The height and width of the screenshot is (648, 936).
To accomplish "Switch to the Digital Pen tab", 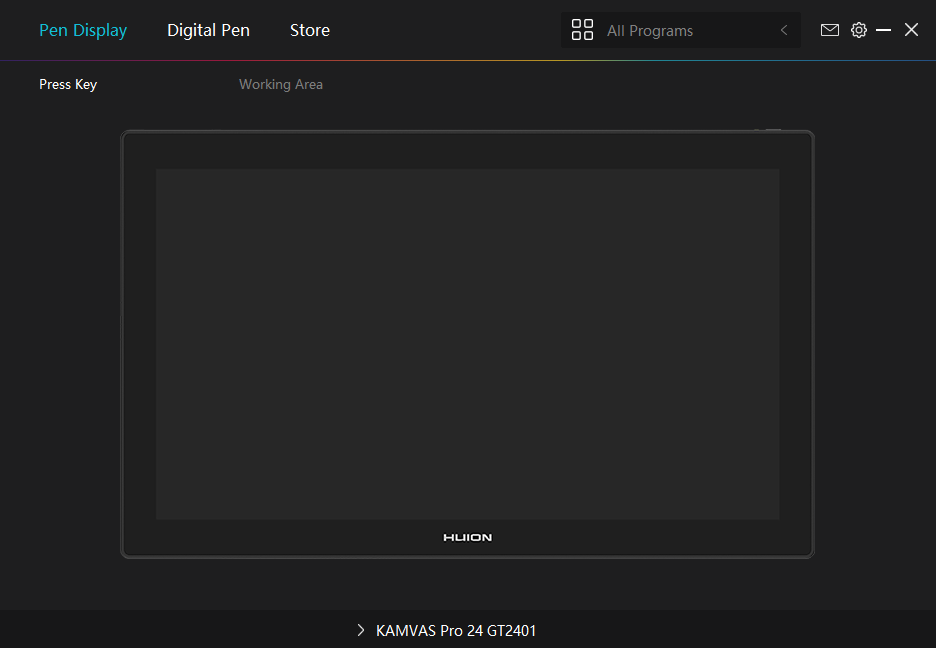I will point(208,30).
